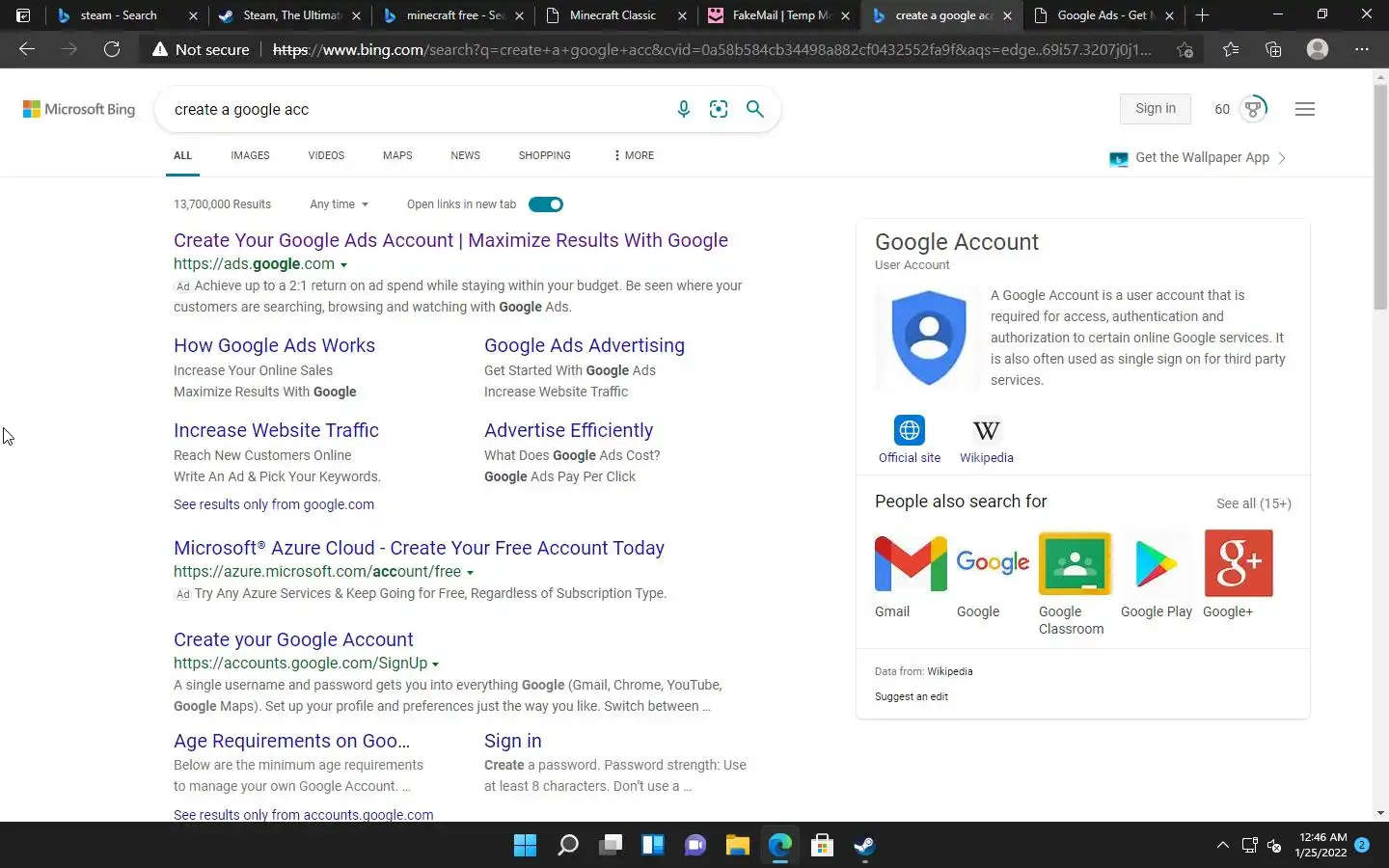This screenshot has width=1389, height=868.
Task: Close the steam - Search browser tab
Action: click(x=193, y=15)
